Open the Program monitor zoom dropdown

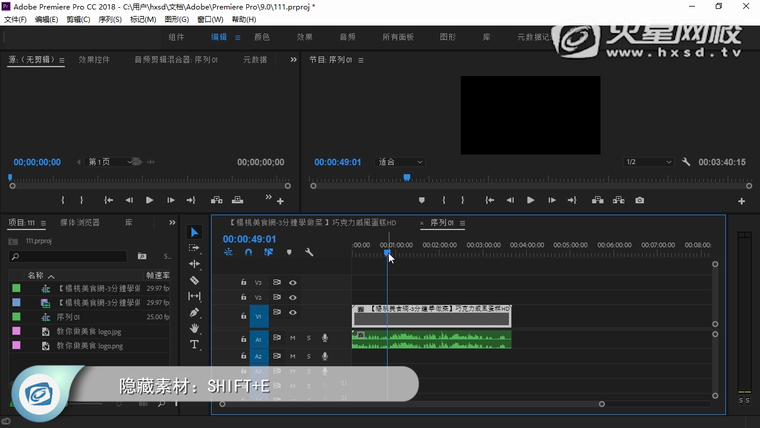click(400, 162)
